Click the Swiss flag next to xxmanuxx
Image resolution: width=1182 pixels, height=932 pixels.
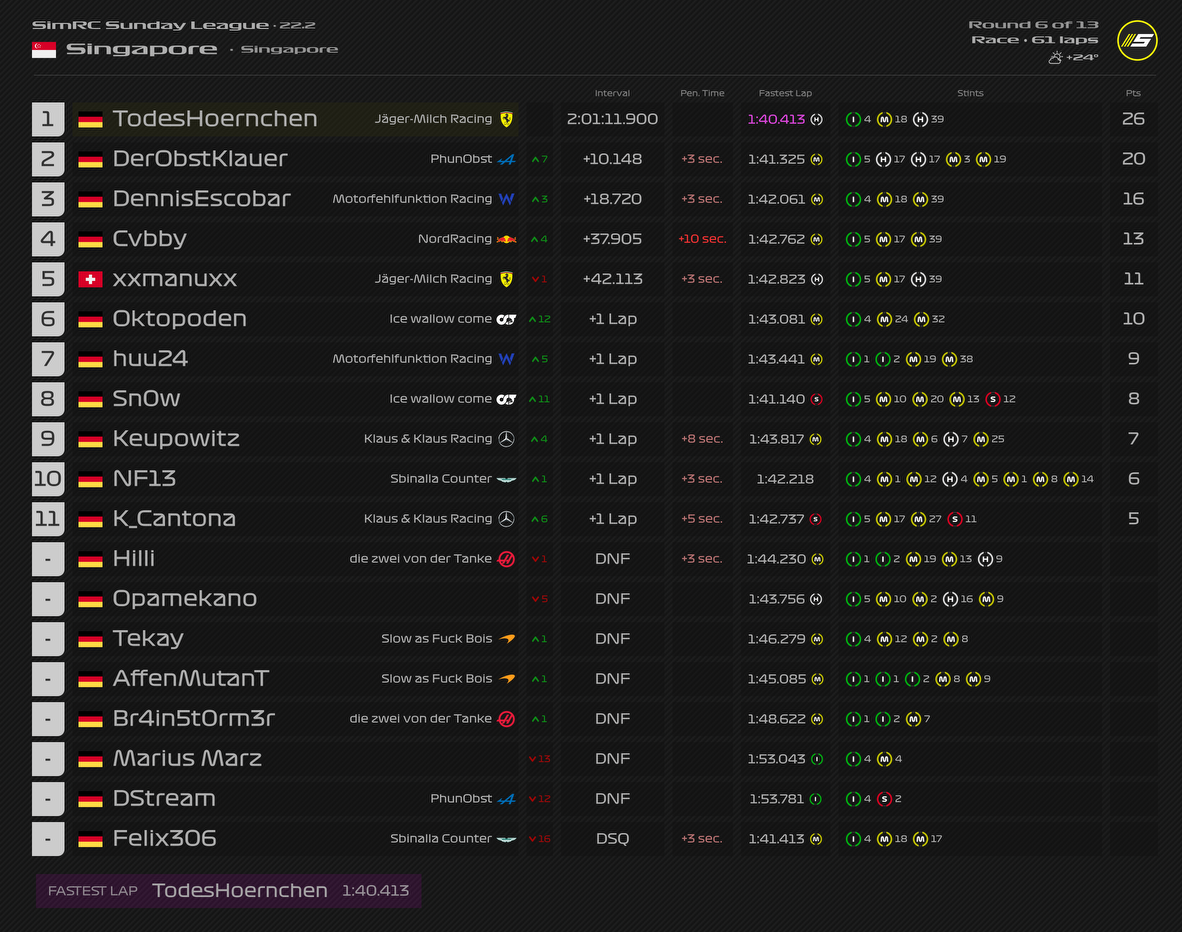tap(90, 279)
